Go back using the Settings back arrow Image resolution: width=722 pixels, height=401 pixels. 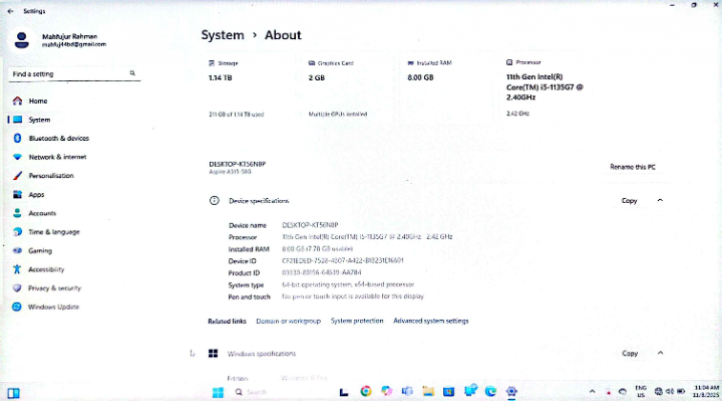(x=11, y=11)
